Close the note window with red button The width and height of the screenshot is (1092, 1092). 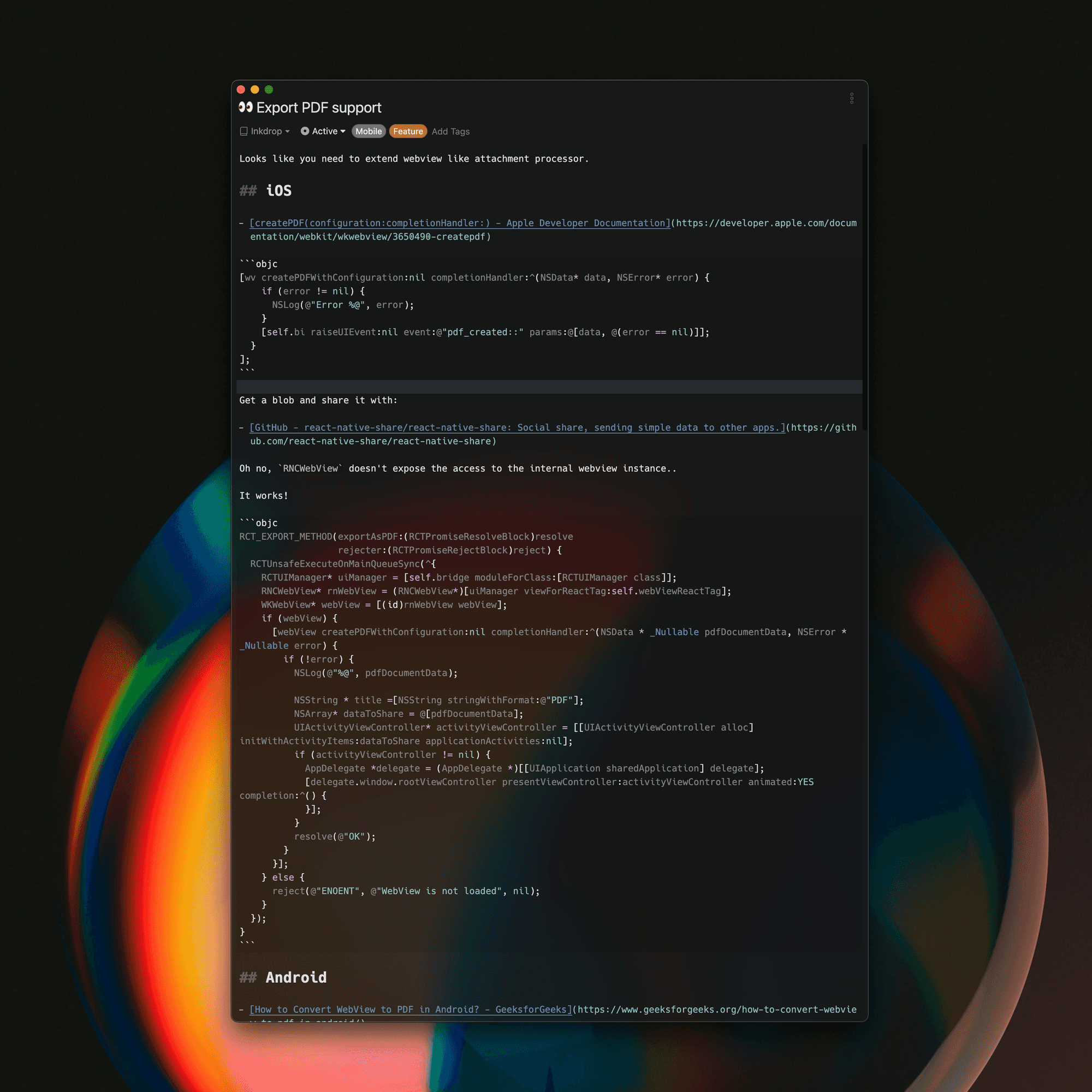[x=241, y=90]
